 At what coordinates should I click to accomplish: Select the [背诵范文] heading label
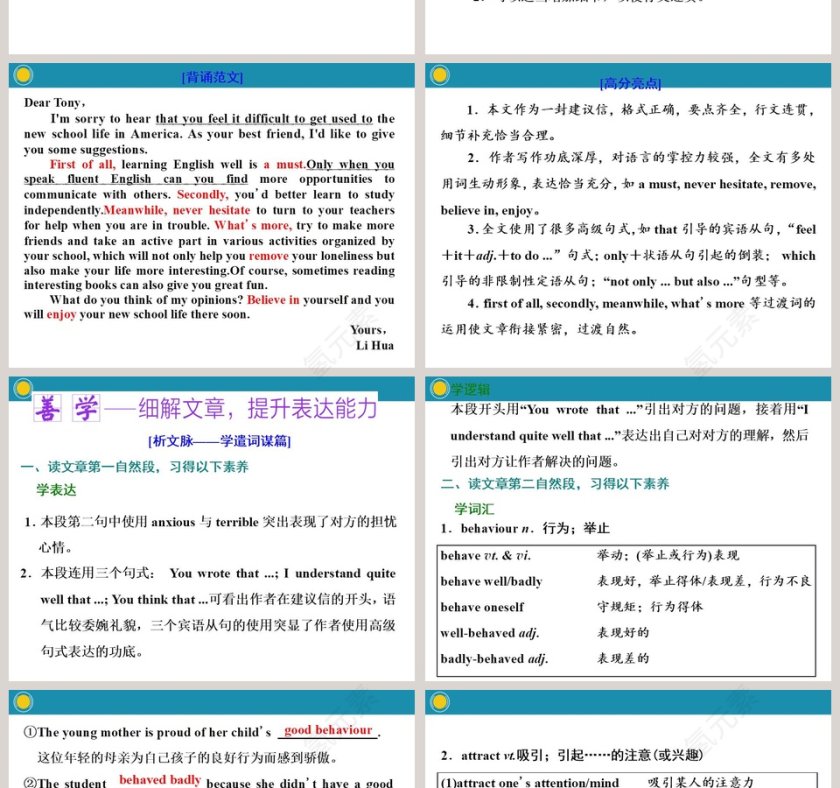[x=210, y=76]
